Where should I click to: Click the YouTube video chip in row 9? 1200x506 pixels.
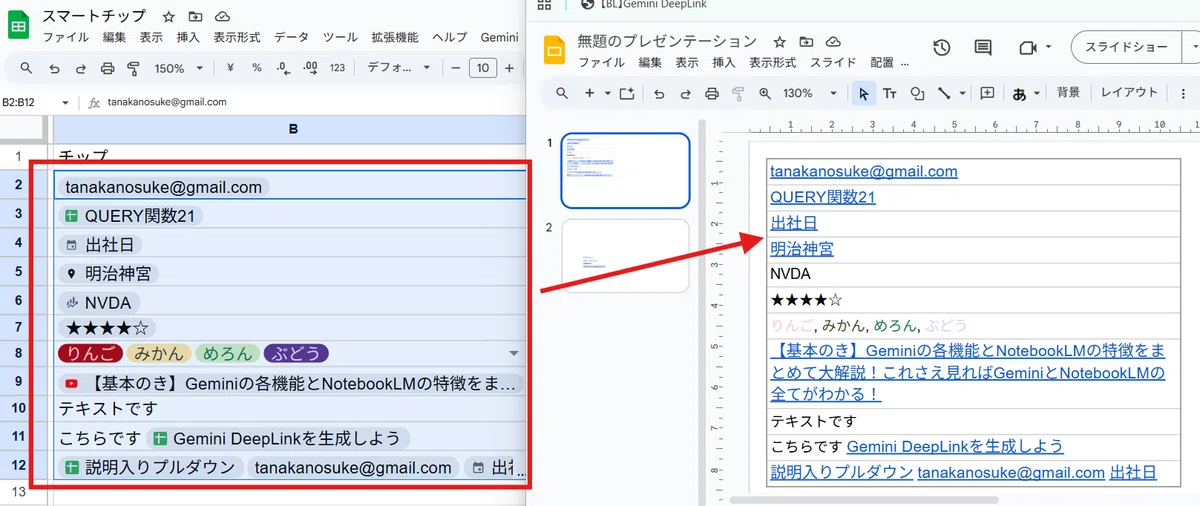[x=292, y=383]
